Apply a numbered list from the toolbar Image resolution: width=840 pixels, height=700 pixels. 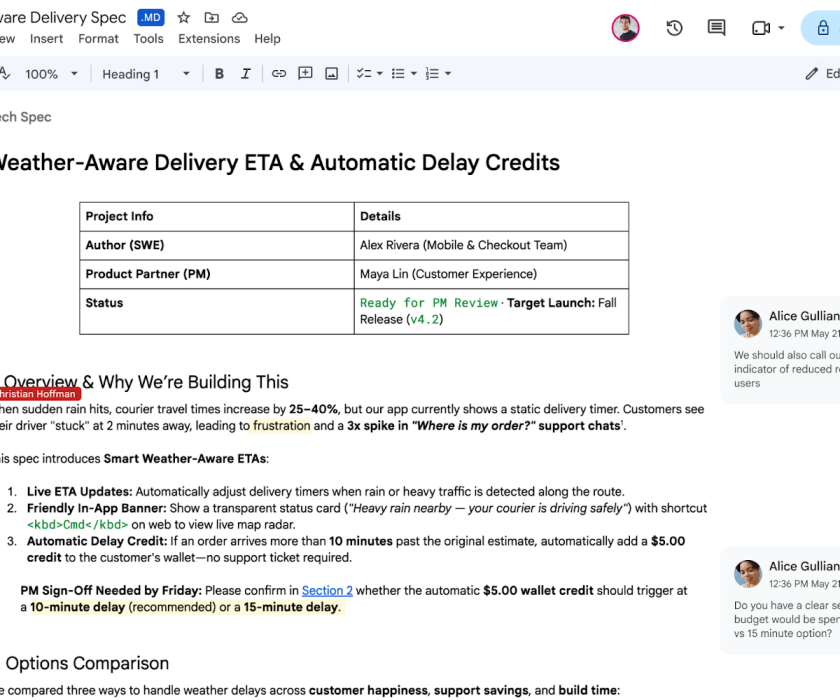(432, 73)
